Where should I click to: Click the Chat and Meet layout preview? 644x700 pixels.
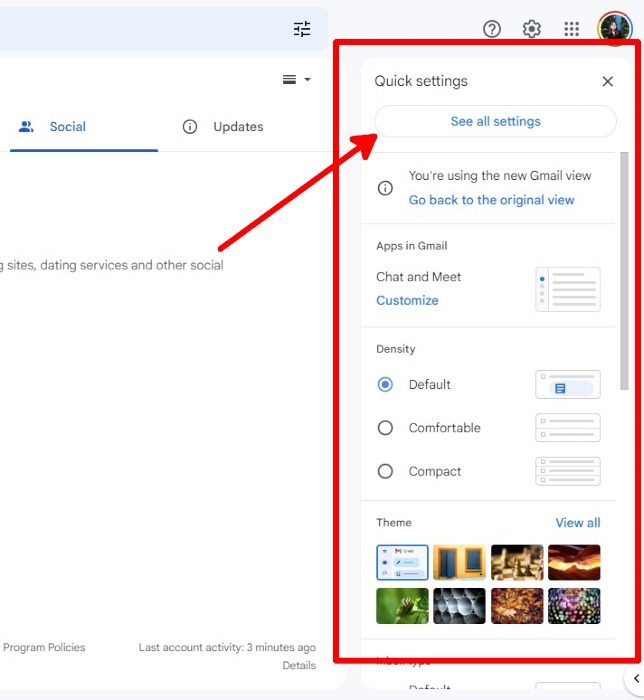pyautogui.click(x=568, y=289)
